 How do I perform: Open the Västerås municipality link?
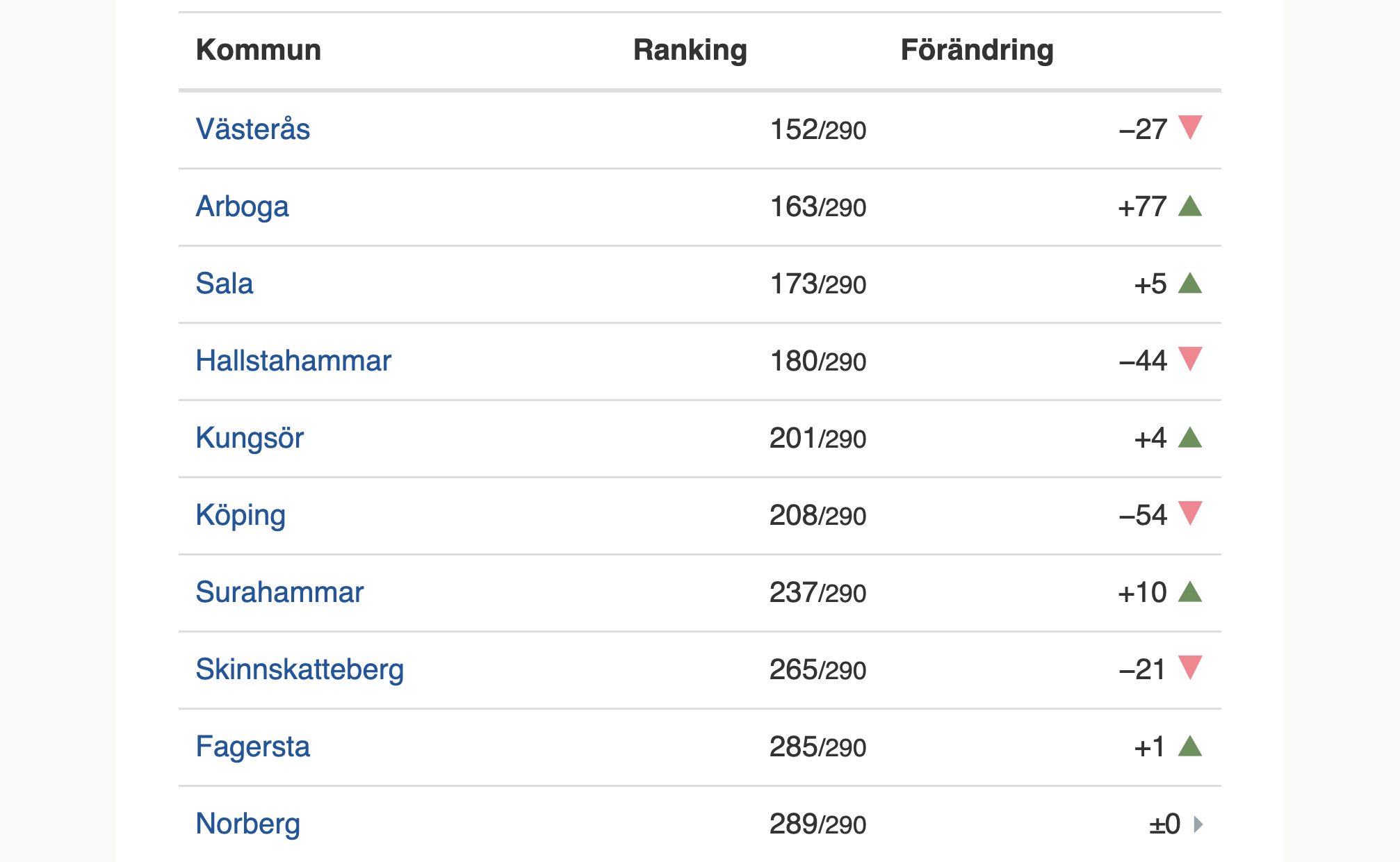click(x=252, y=129)
